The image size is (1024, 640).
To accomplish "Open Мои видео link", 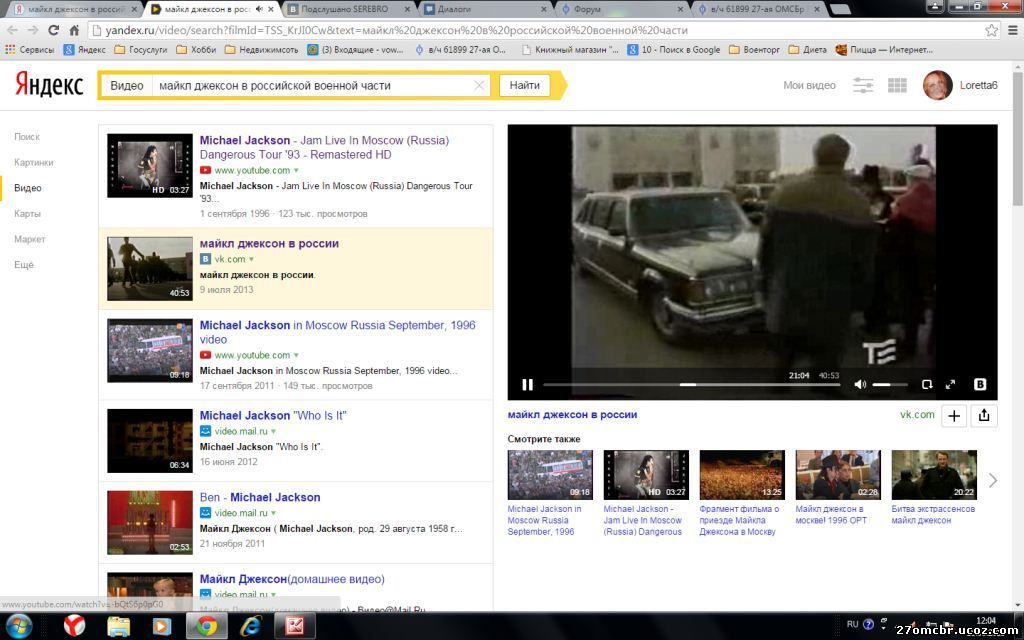I will point(809,86).
